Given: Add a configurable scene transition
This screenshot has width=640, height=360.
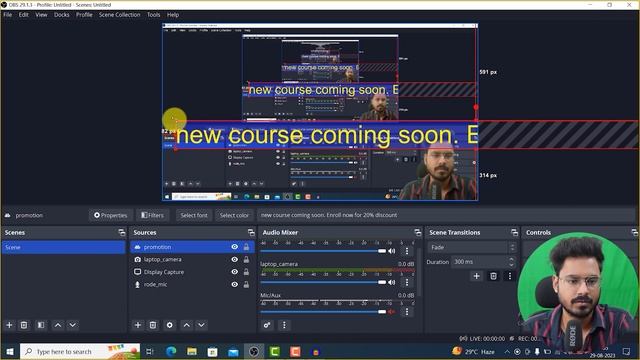Looking at the screenshot, I should click(x=476, y=276).
